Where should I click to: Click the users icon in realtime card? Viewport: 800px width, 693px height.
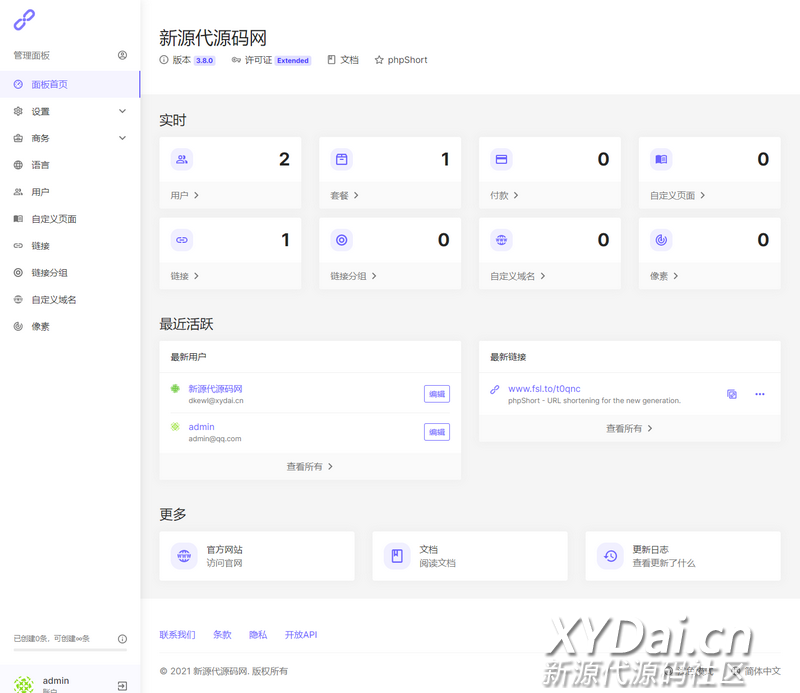(x=181, y=159)
